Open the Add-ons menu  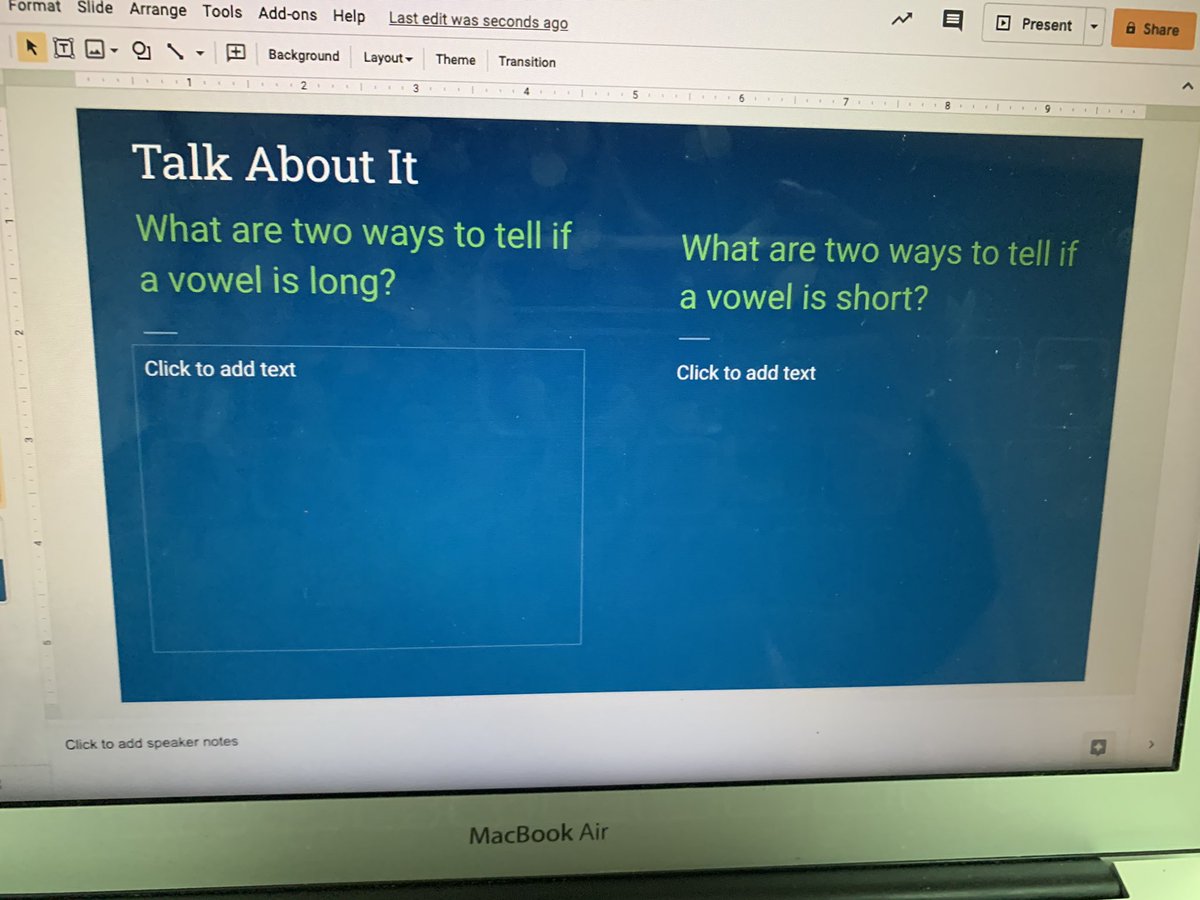tap(288, 14)
